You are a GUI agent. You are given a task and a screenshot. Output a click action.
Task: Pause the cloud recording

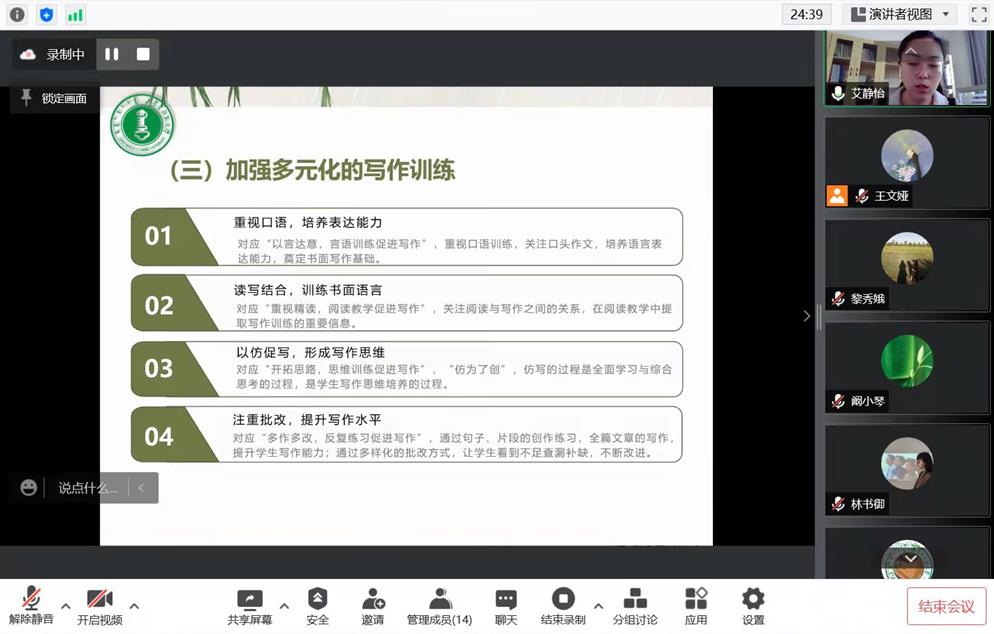pyautogui.click(x=112, y=54)
